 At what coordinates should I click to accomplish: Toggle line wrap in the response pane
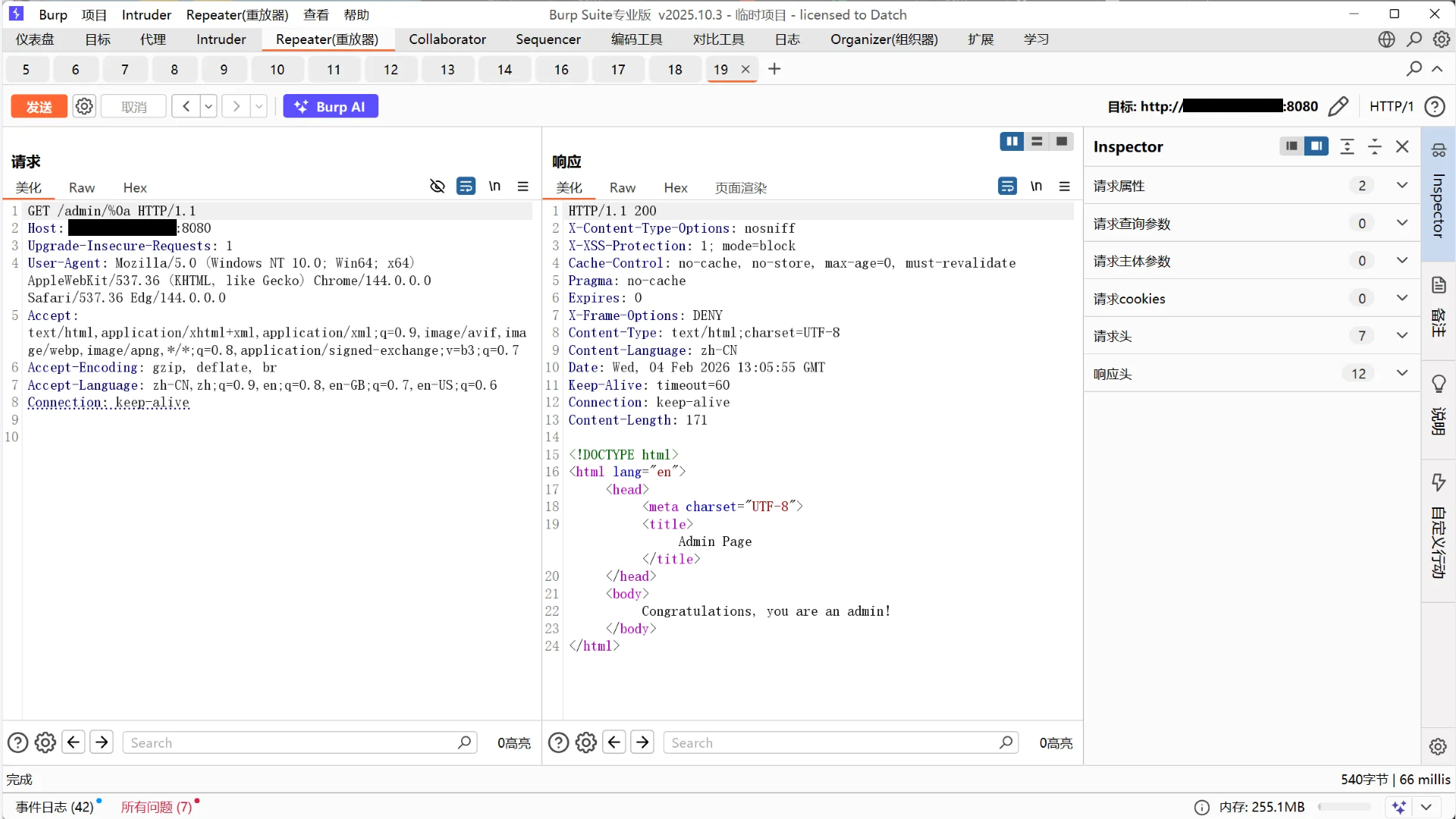[1007, 187]
